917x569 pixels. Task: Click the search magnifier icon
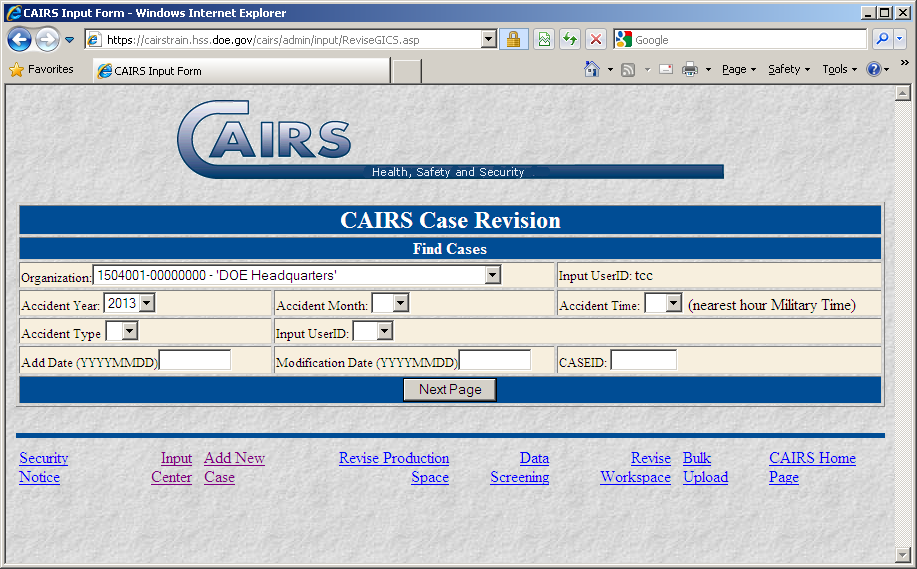click(x=882, y=40)
